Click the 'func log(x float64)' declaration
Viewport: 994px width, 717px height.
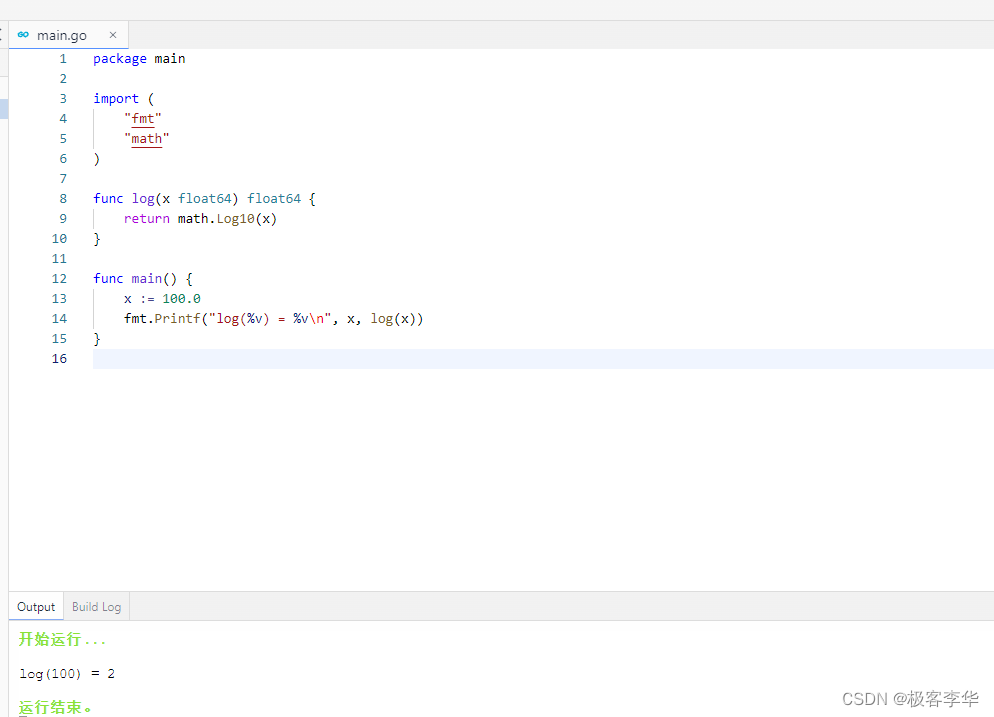click(204, 199)
